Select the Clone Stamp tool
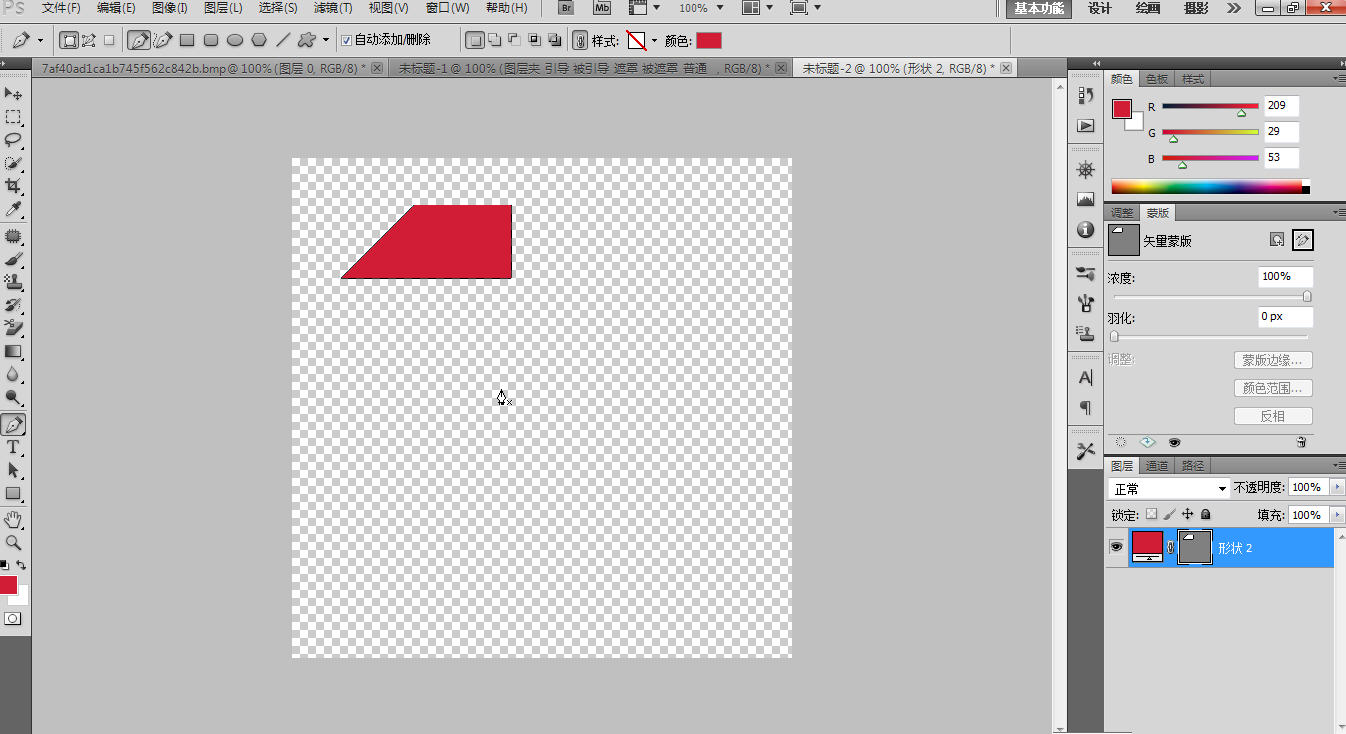The width and height of the screenshot is (1346, 734). click(x=13, y=282)
